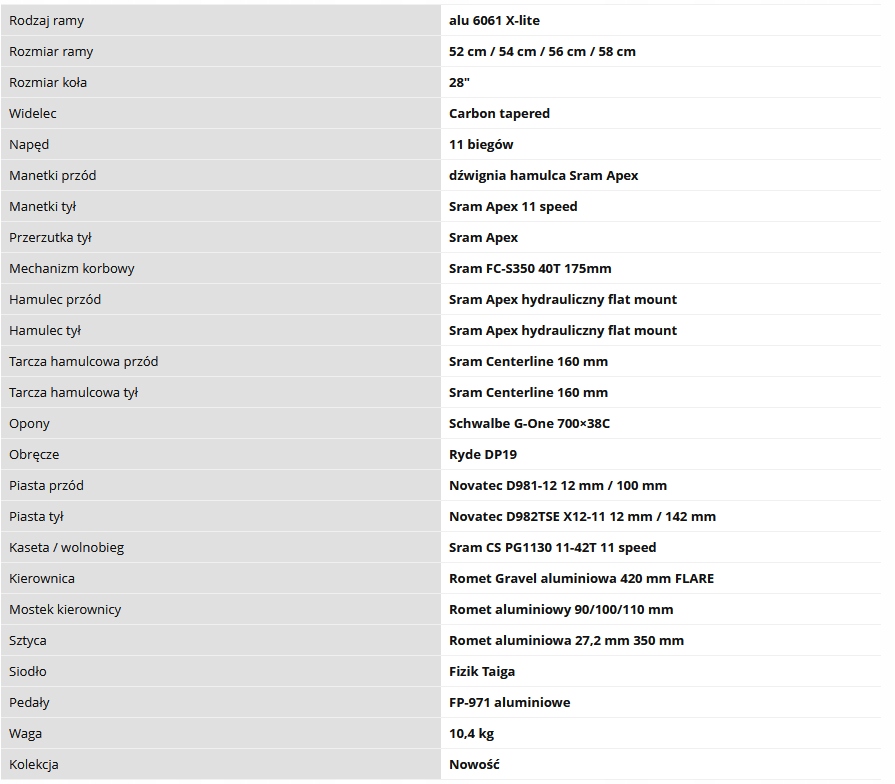Screen dimensions: 895x784
Task: Click the 'Rodzaj ramy' label cell
Action: tap(46, 20)
